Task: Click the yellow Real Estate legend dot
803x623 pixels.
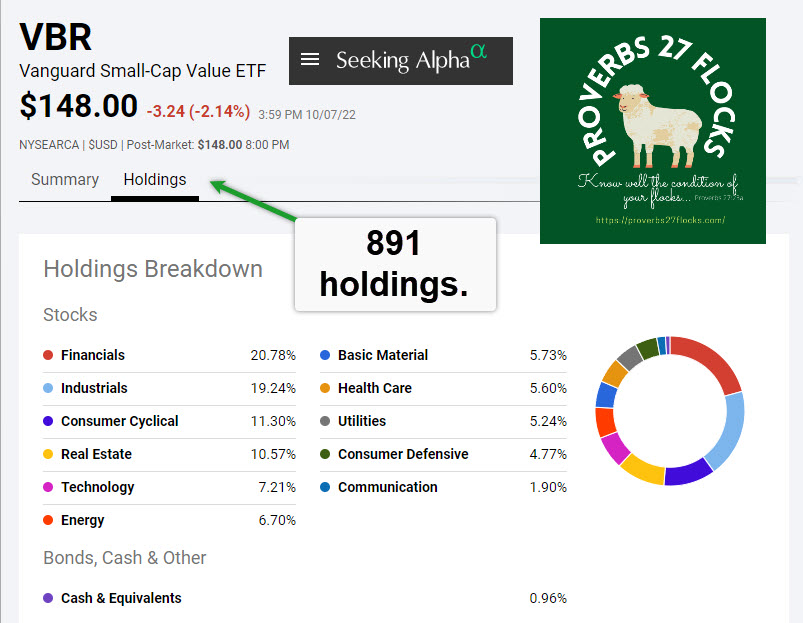Action: 48,454
